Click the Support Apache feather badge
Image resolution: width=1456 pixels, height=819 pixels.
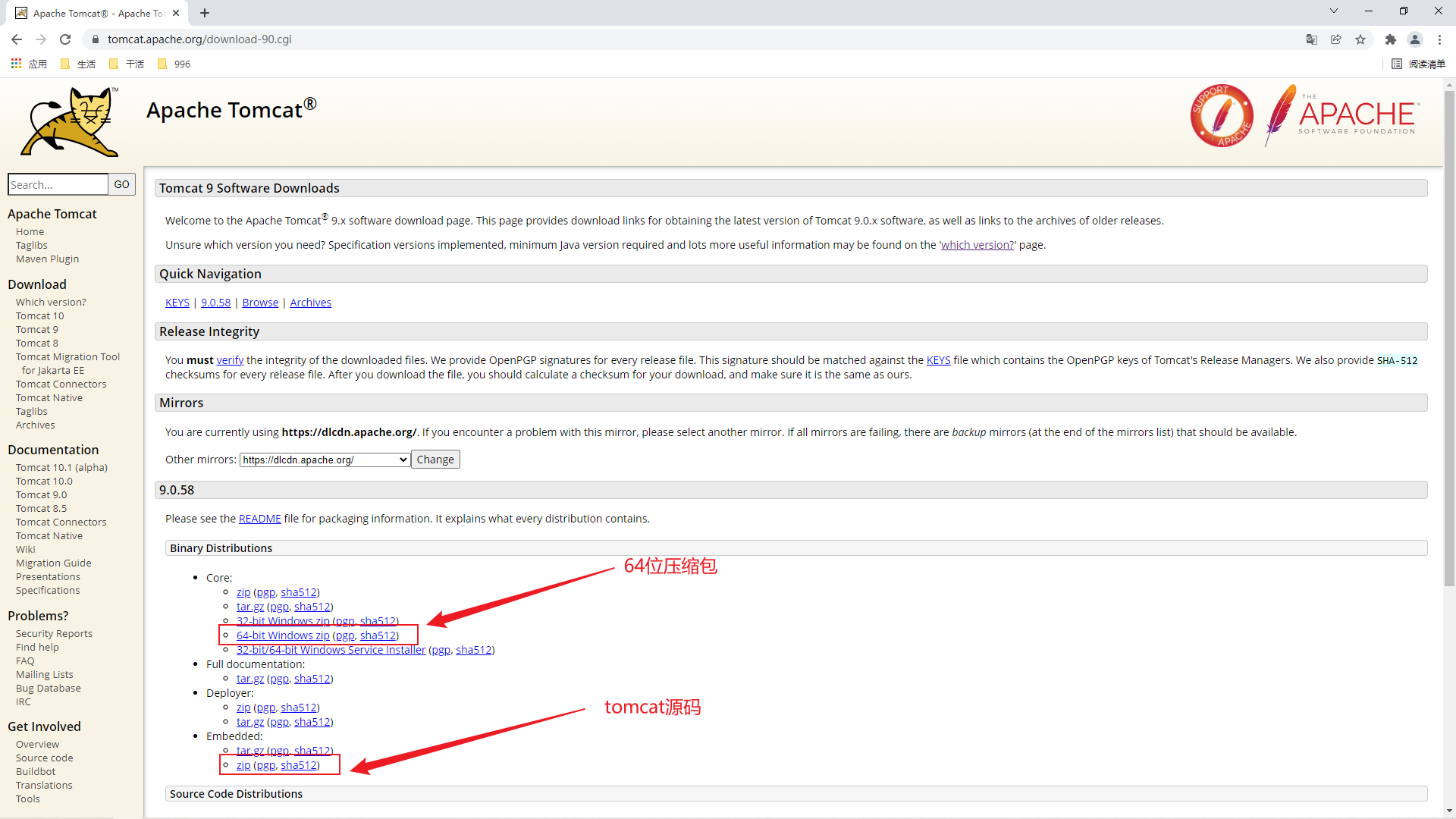click(1221, 116)
